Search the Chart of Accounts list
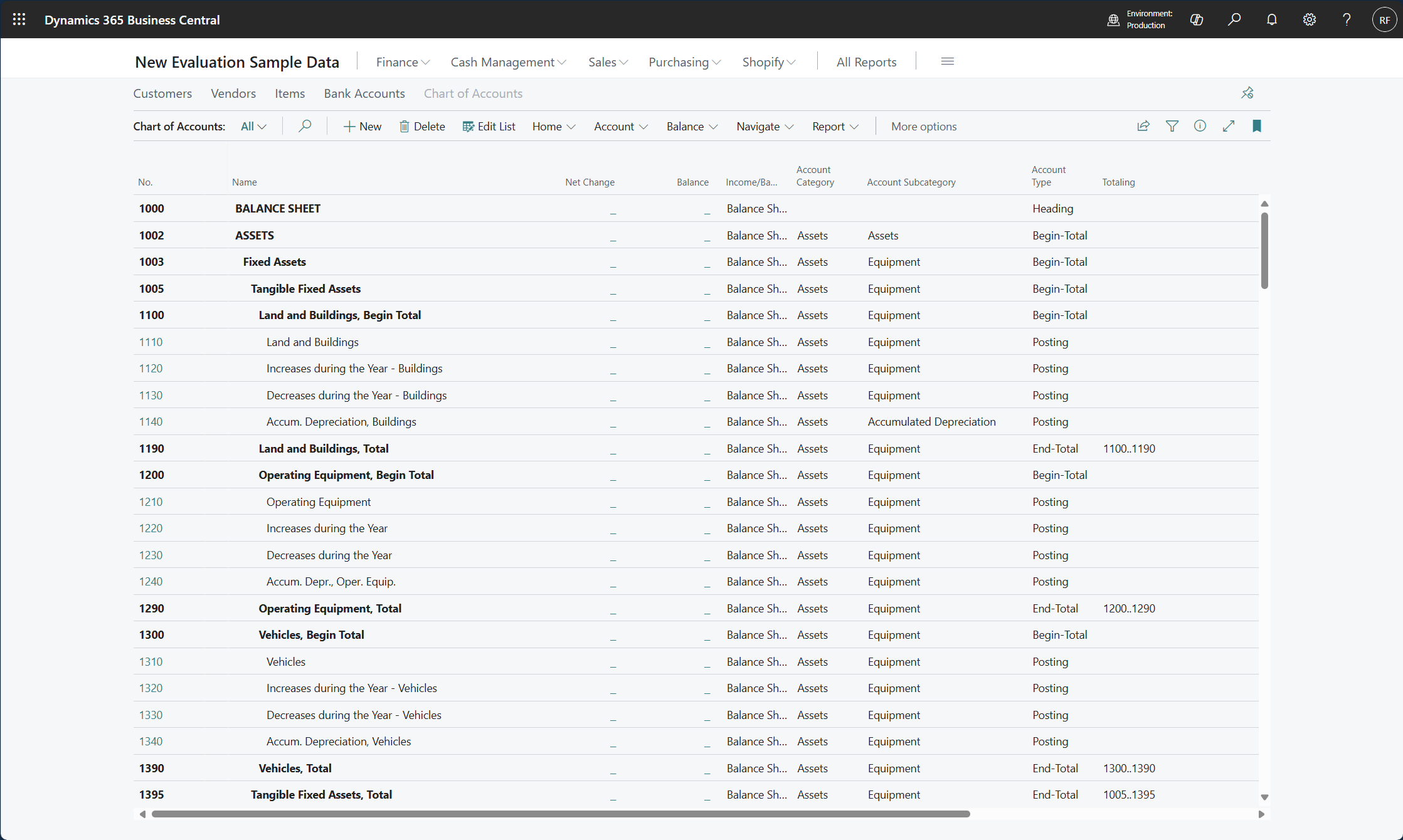The width and height of the screenshot is (1403, 840). coord(305,126)
